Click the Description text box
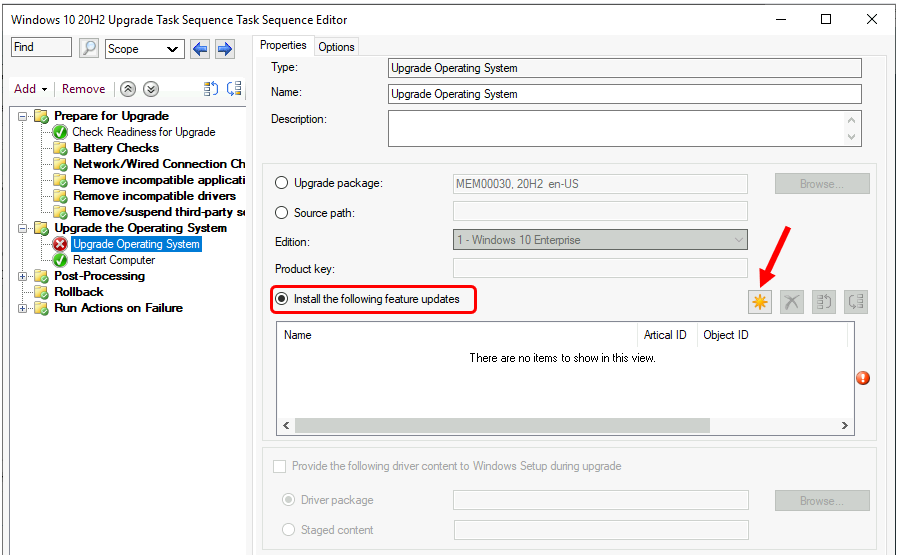The width and height of the screenshot is (900, 560). click(624, 129)
